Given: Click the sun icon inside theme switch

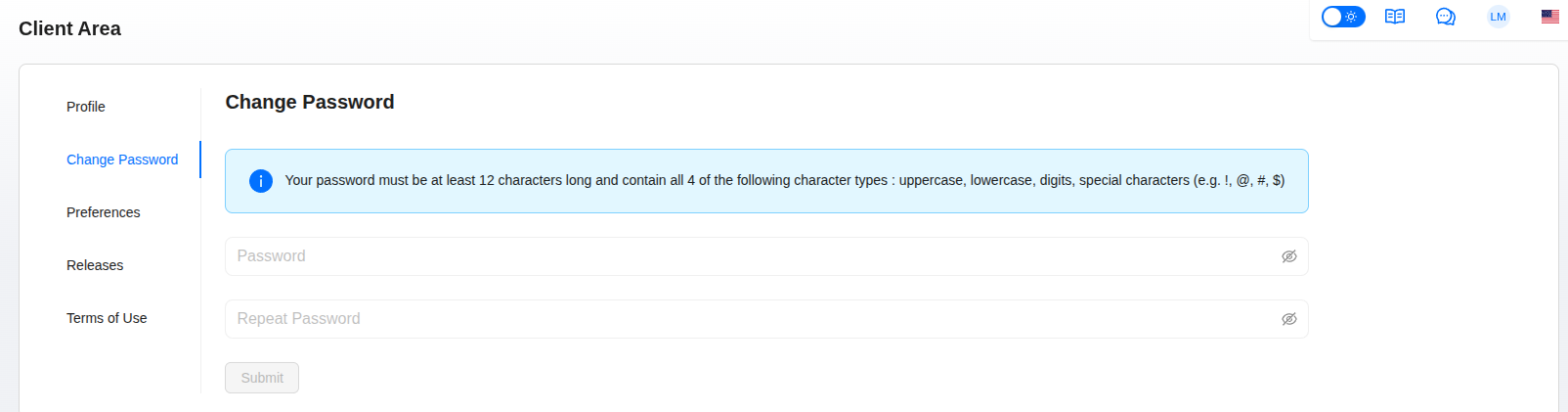Looking at the screenshot, I should tap(1352, 17).
